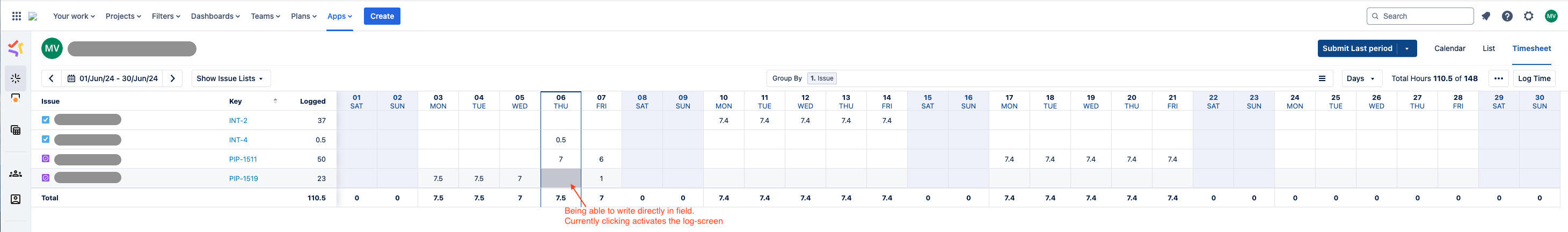Open the three-dots more options button
1568x232 pixels.
tap(1499, 78)
